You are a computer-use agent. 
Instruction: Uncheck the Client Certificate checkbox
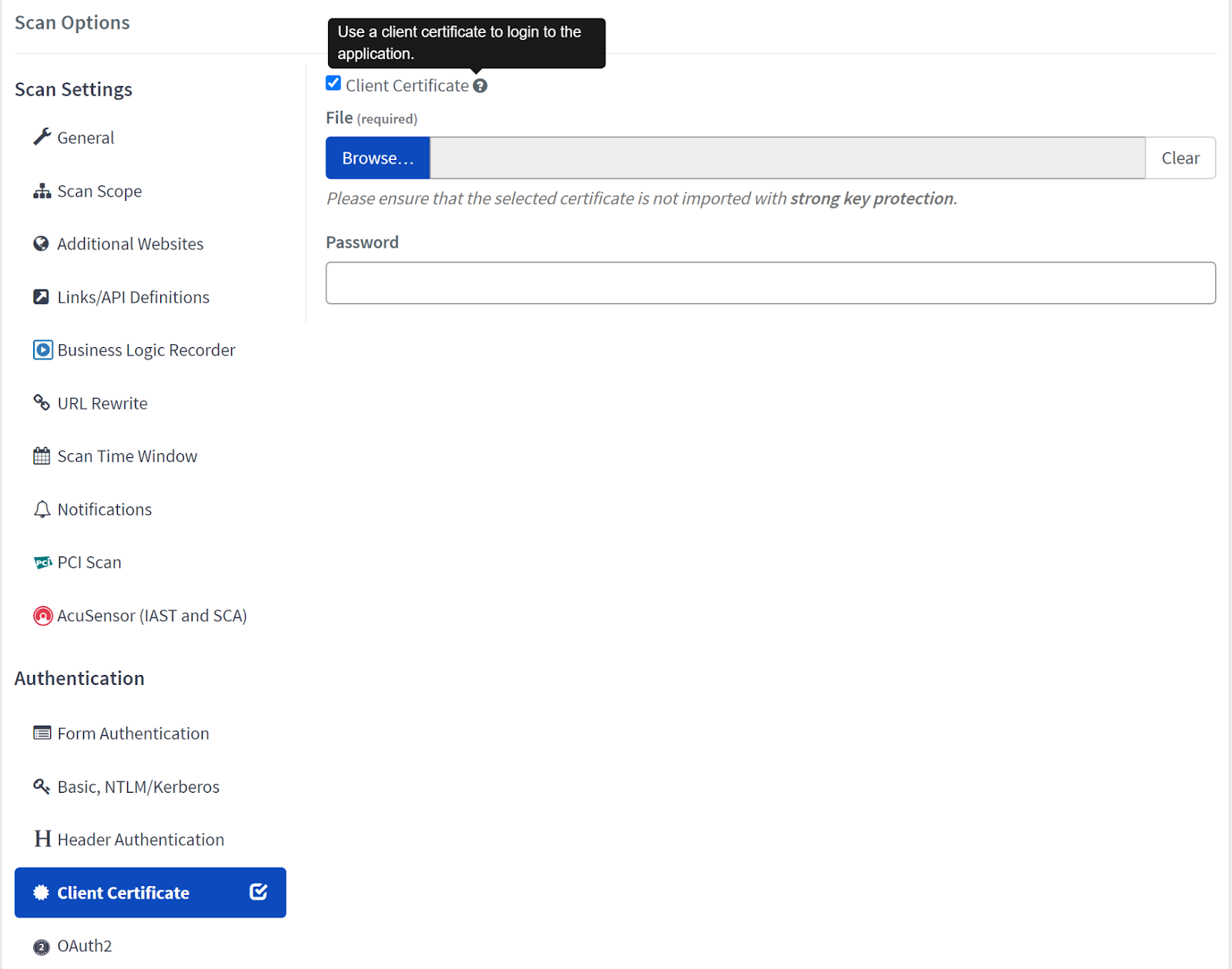333,83
